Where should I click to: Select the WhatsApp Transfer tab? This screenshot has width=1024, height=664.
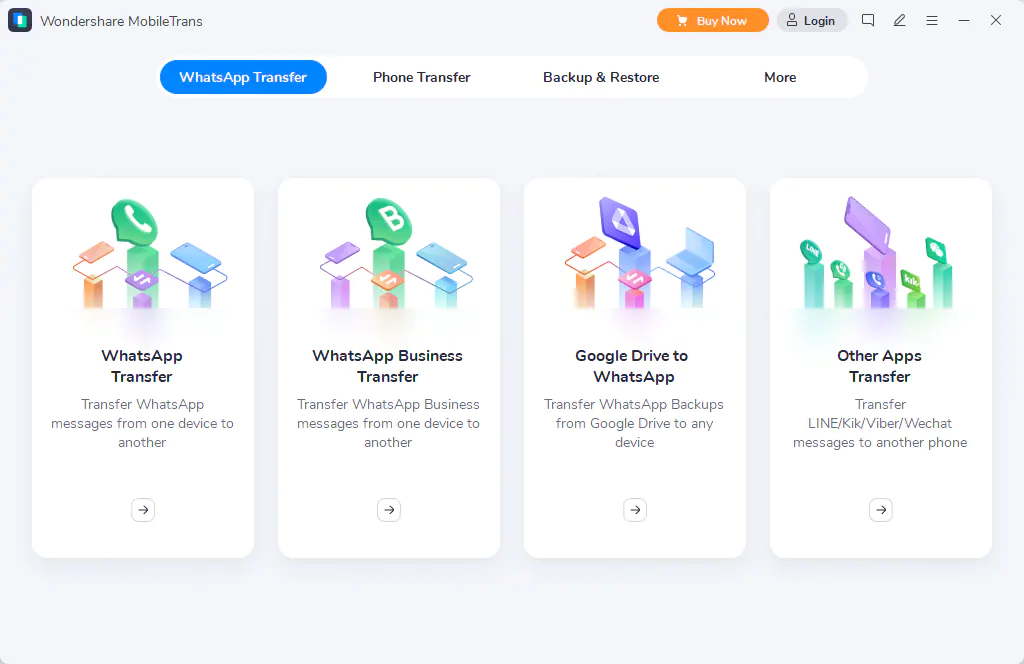[243, 77]
